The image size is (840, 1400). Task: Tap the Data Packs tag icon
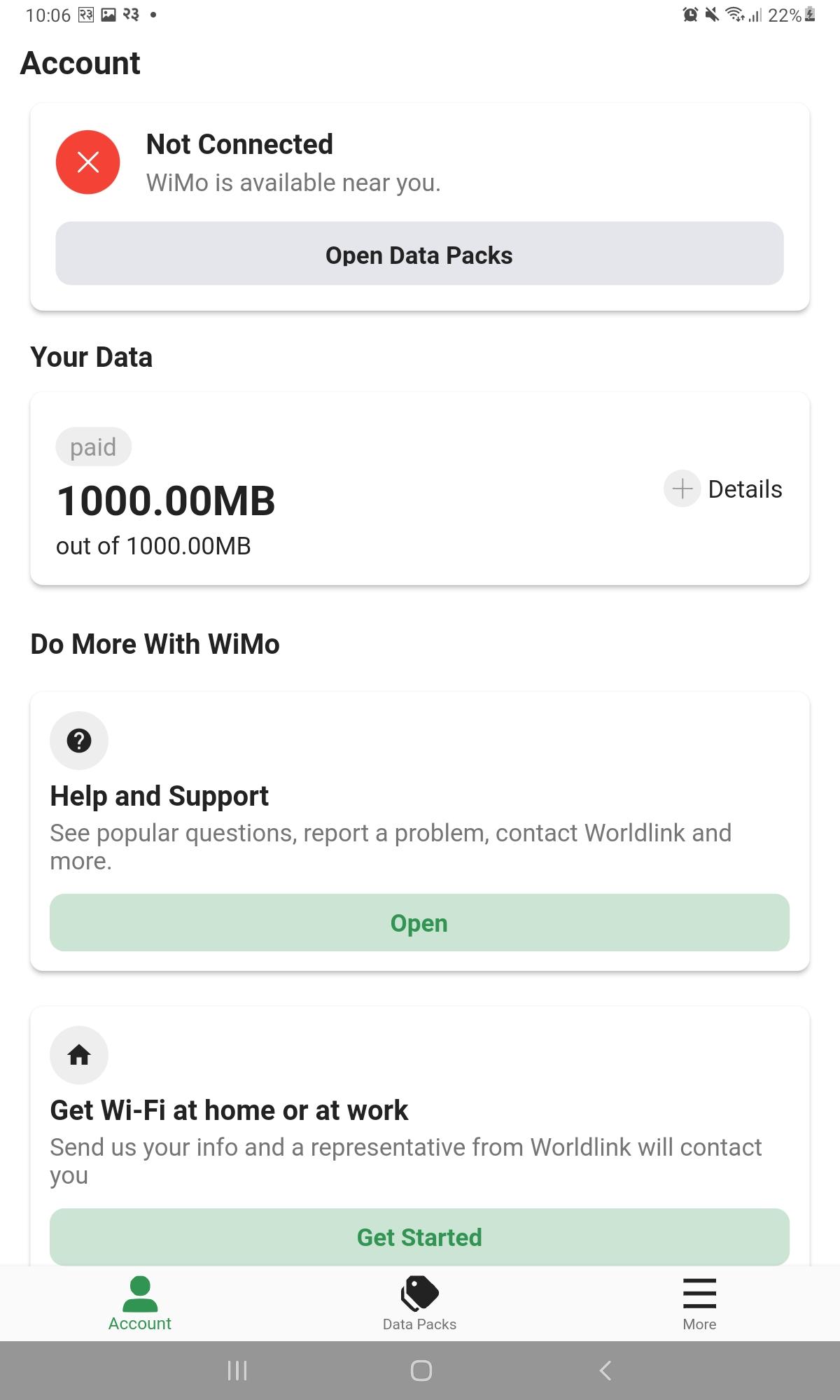[420, 1292]
